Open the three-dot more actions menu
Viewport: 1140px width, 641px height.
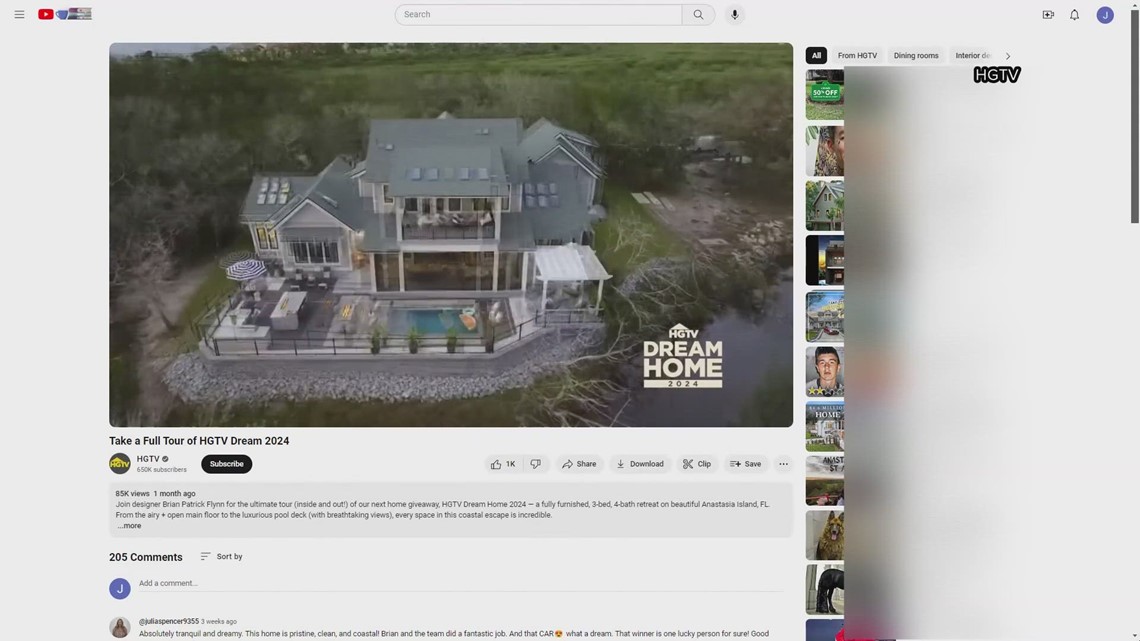pyautogui.click(x=783, y=464)
